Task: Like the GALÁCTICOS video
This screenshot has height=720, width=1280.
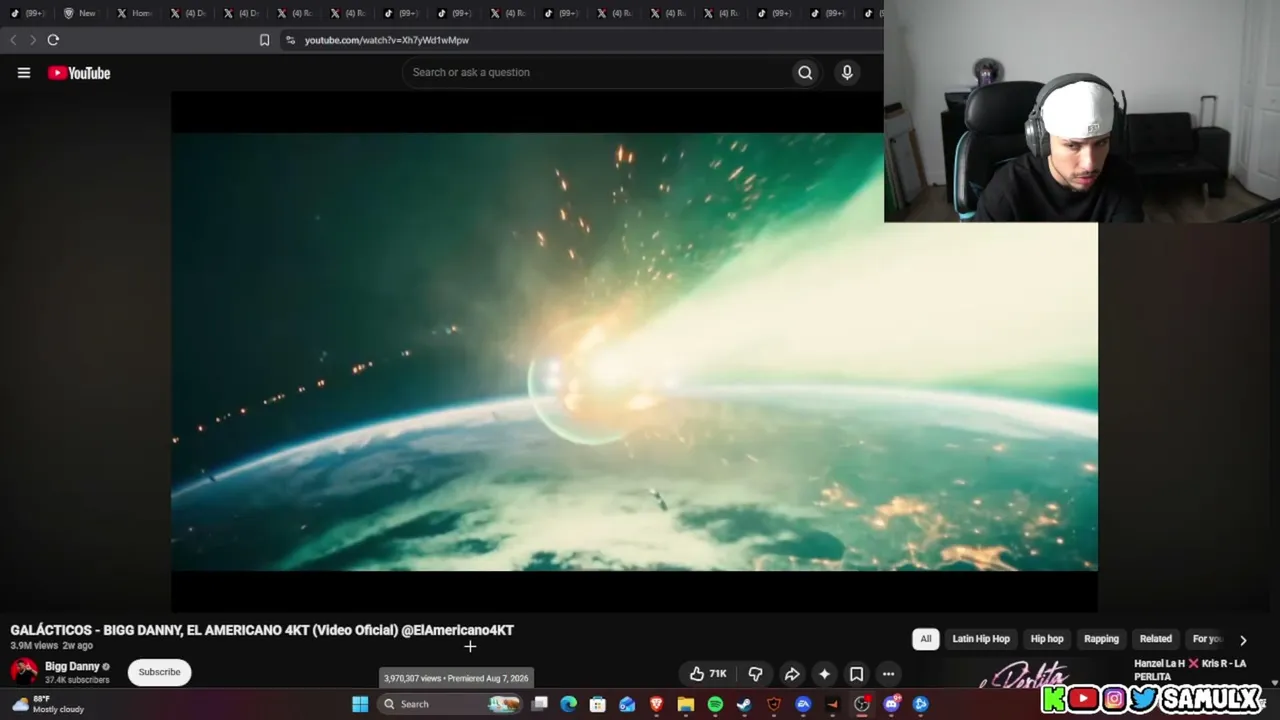Action: coord(708,674)
